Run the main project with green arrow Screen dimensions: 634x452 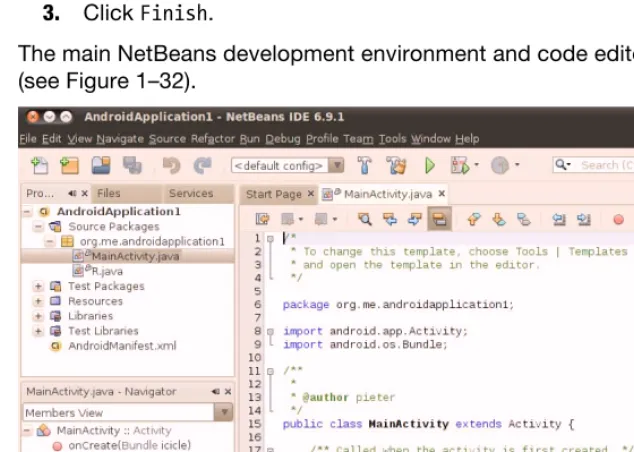click(x=430, y=165)
